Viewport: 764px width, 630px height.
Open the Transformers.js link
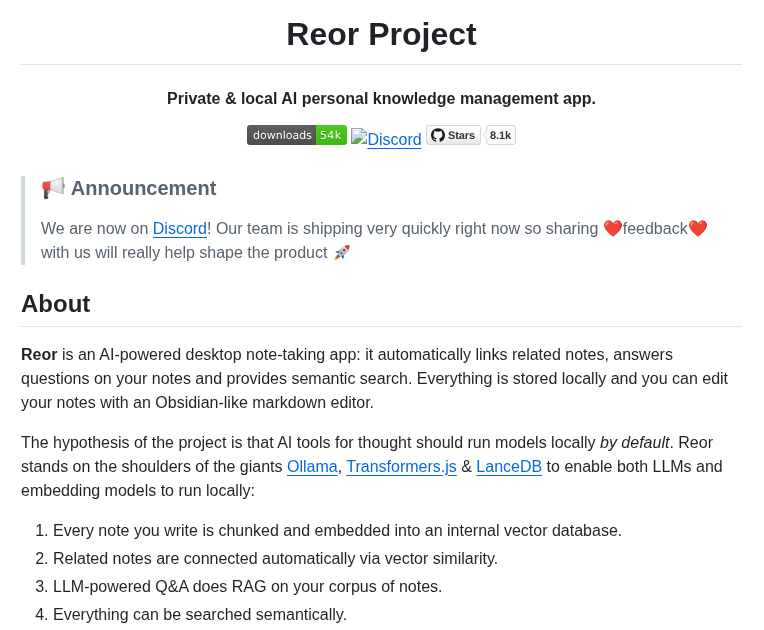tap(401, 466)
